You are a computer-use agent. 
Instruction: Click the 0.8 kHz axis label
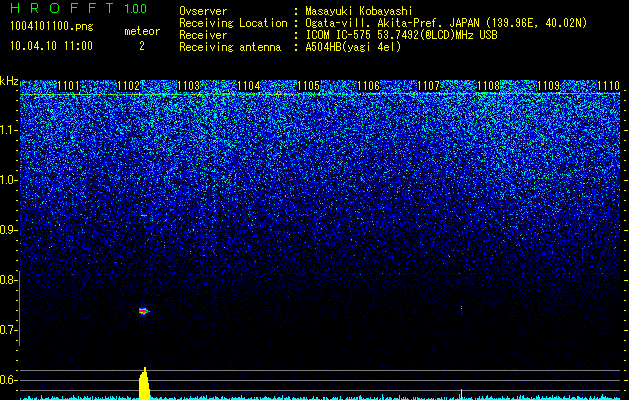(x=8, y=280)
